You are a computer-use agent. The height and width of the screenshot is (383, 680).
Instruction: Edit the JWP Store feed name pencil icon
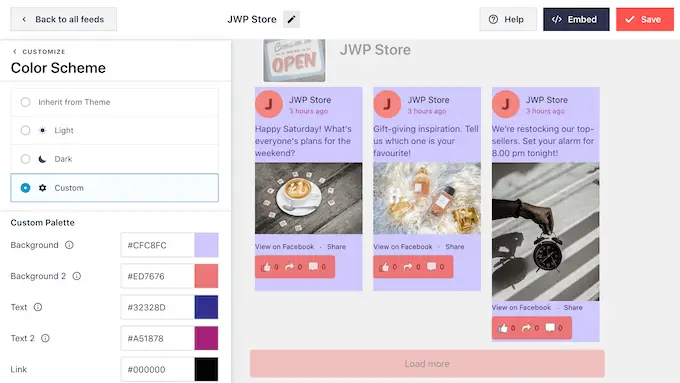[291, 19]
